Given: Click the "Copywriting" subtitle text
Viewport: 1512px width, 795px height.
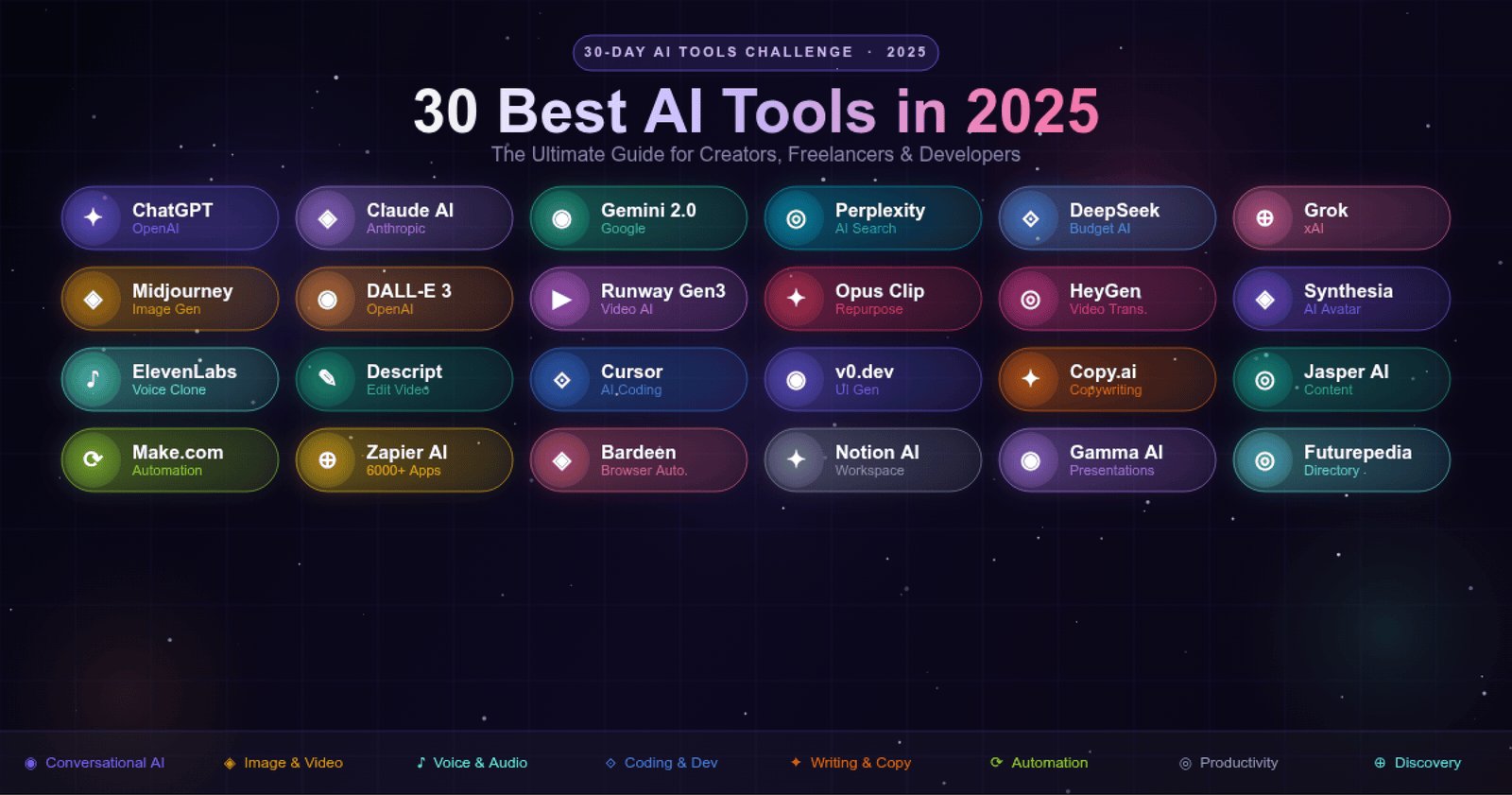Looking at the screenshot, I should 1106,389.
